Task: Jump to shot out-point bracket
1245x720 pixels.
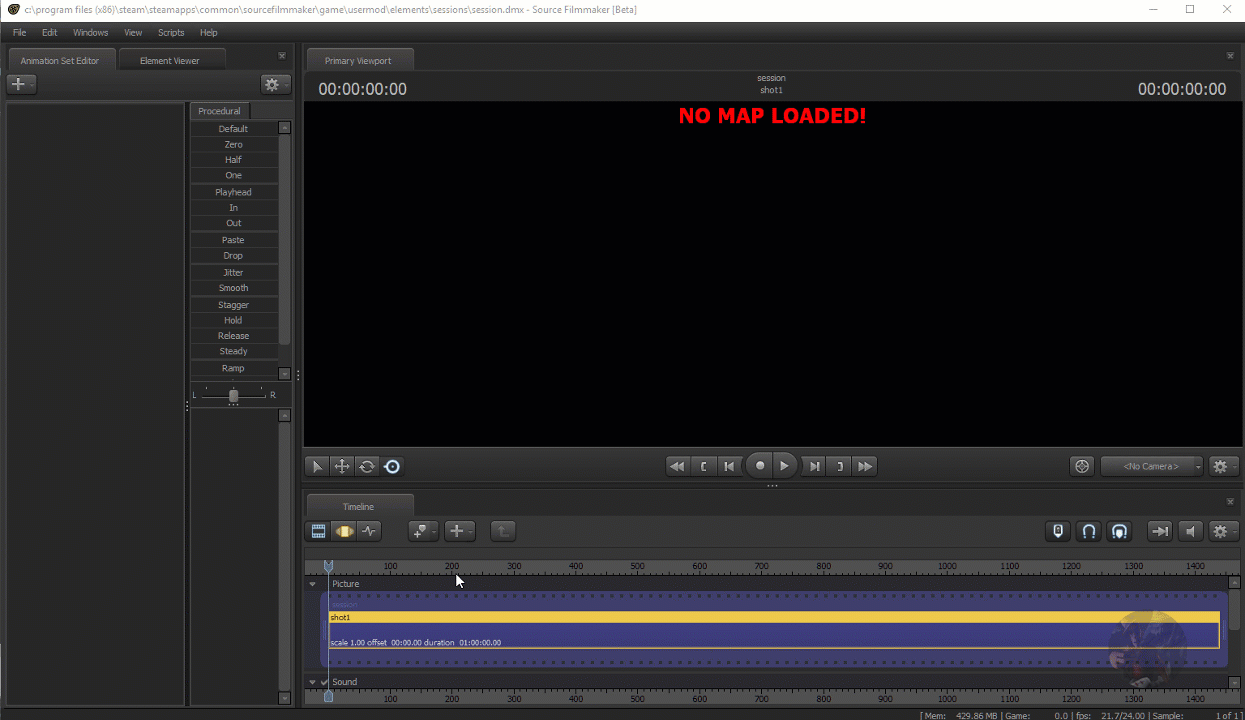Action: pyautogui.click(x=840, y=466)
